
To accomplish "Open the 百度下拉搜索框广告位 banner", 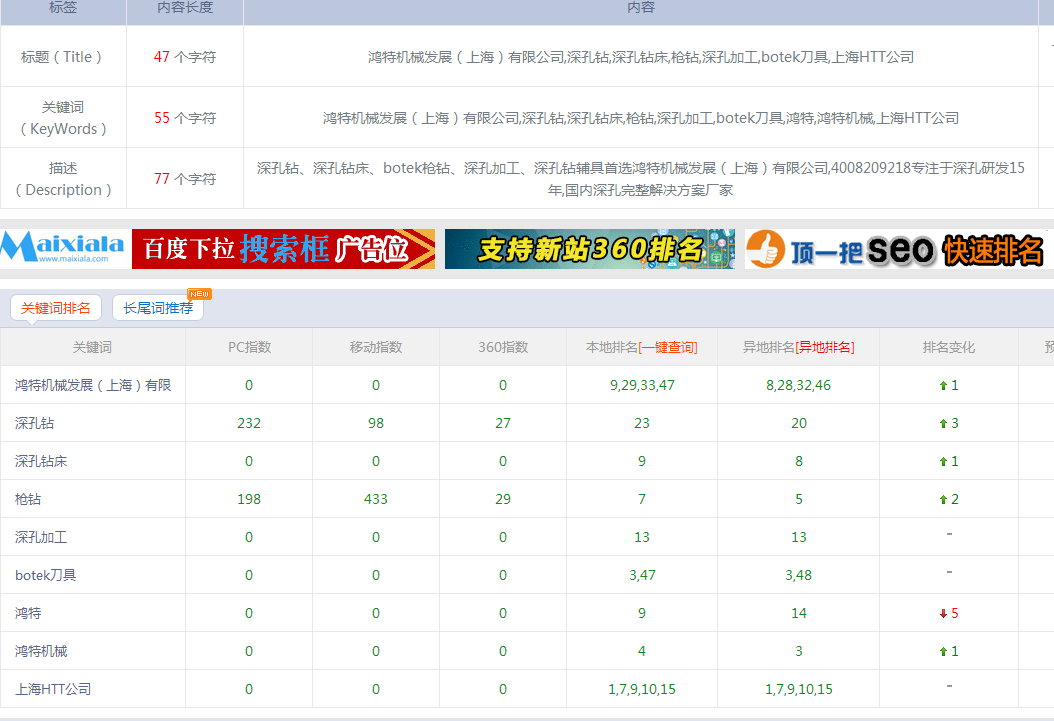I will point(283,249).
